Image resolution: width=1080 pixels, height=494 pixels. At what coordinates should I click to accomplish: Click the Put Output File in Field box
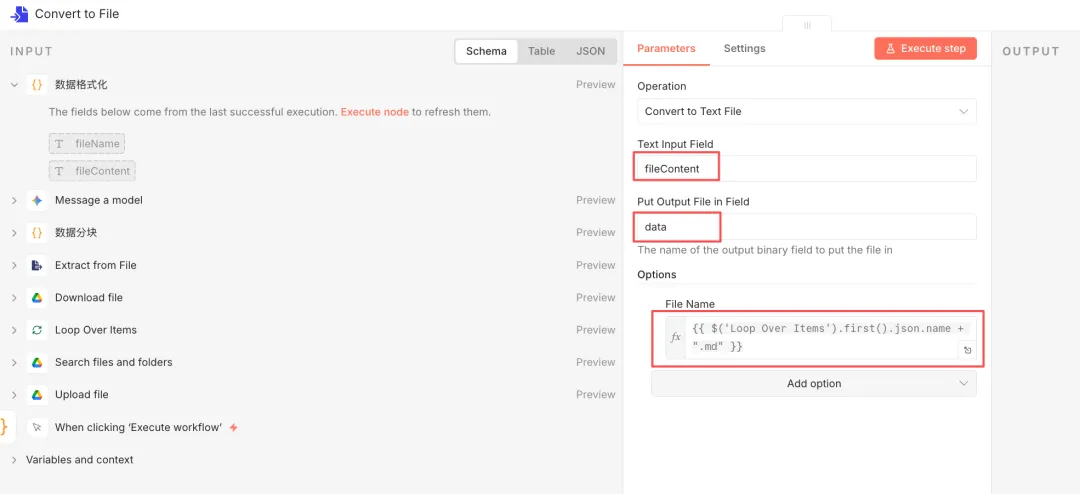(806, 227)
